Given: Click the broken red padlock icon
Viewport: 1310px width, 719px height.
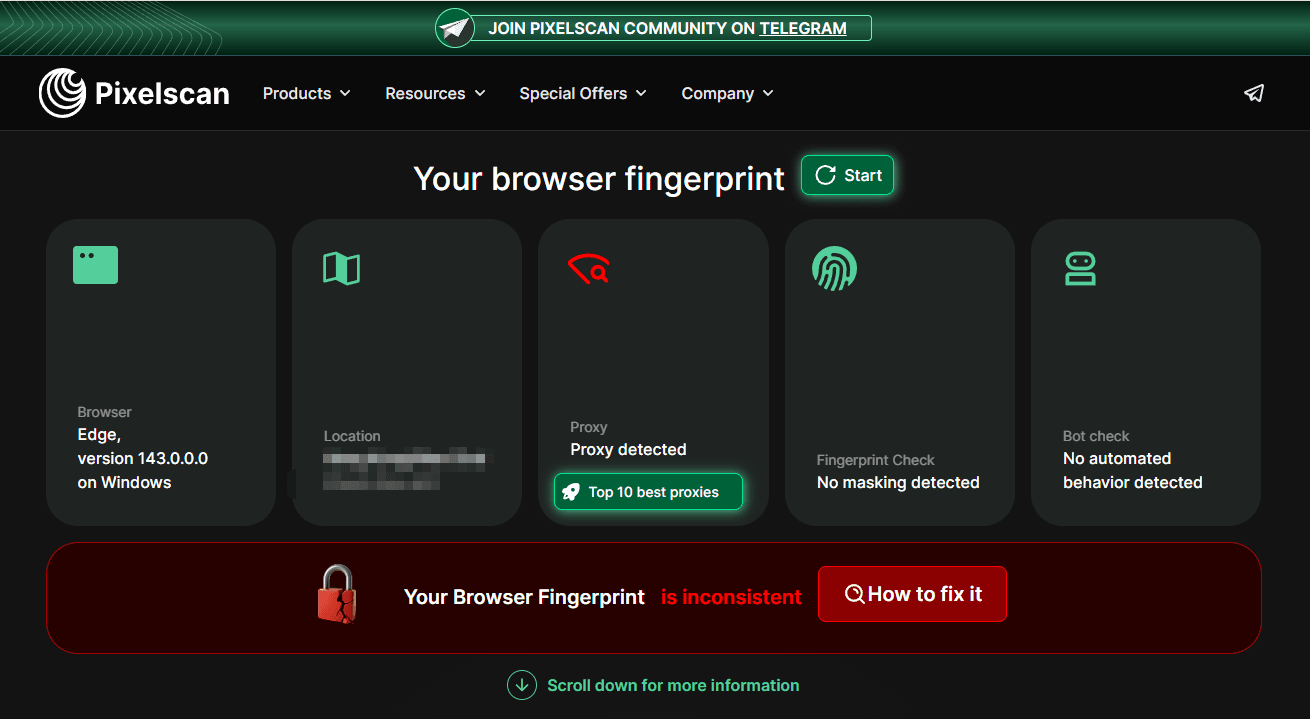Looking at the screenshot, I should (337, 595).
